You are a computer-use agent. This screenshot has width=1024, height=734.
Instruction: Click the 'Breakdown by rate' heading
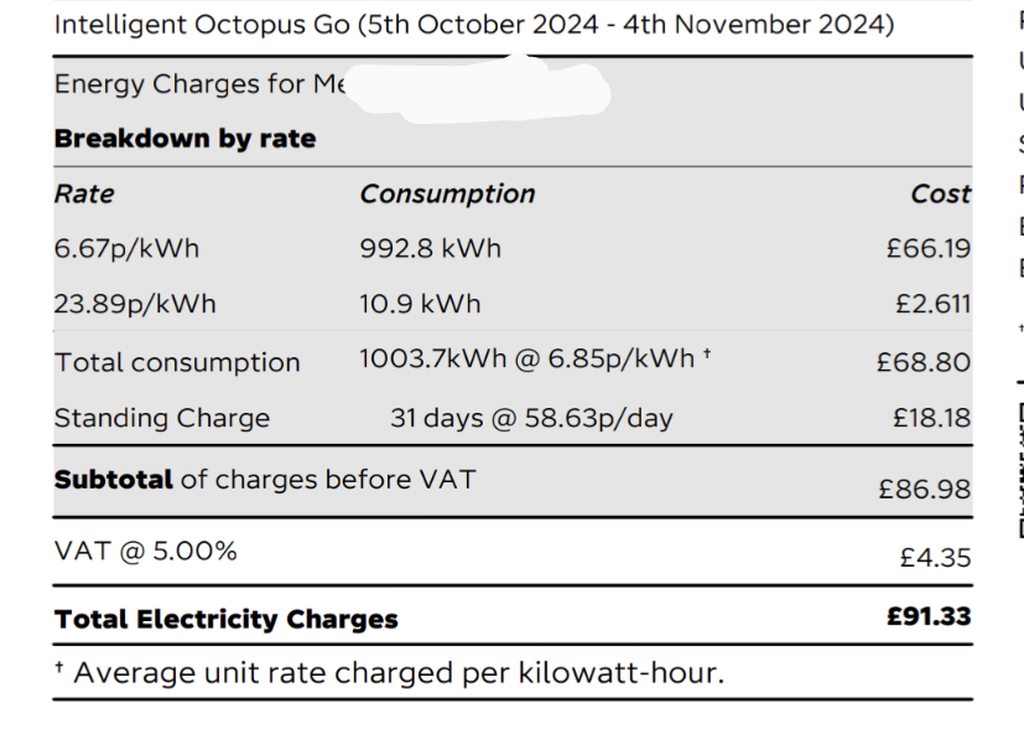[185, 139]
